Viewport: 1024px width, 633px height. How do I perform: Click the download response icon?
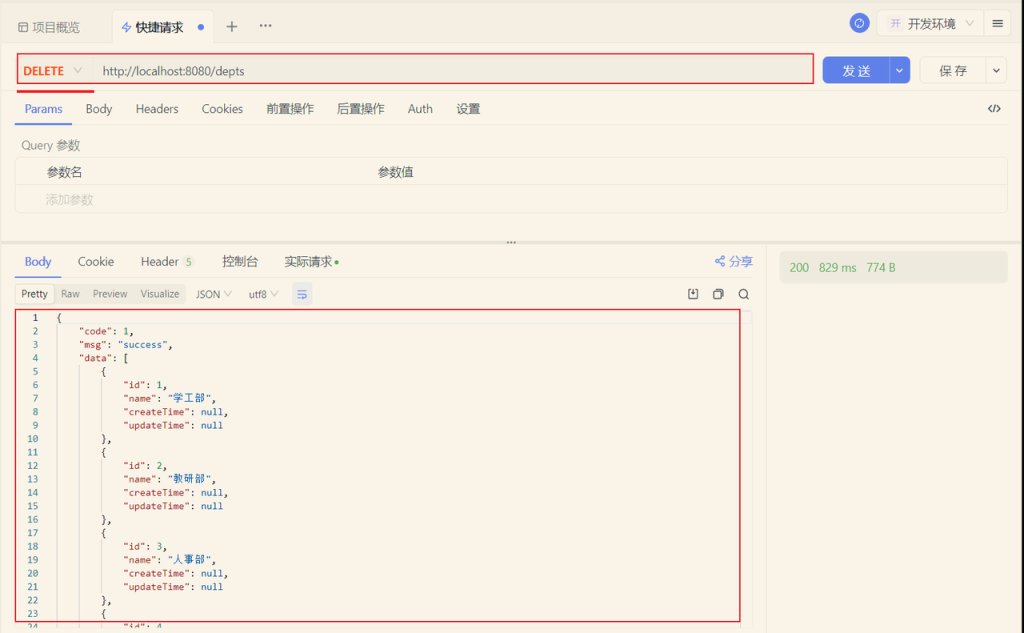pos(693,294)
